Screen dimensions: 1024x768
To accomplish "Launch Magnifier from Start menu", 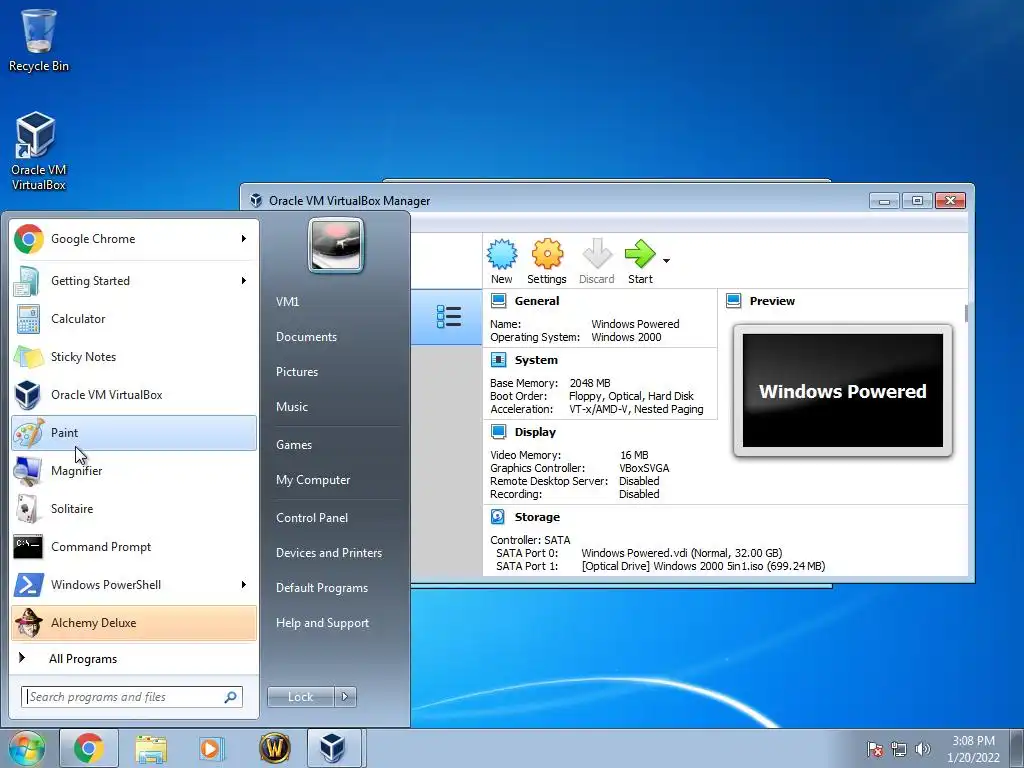I will coord(134,471).
